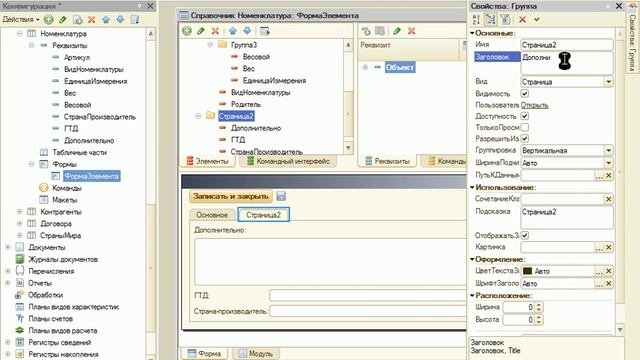Clear СочетаниеКлавиш field with X
640x360 pixels.
click(x=609, y=199)
